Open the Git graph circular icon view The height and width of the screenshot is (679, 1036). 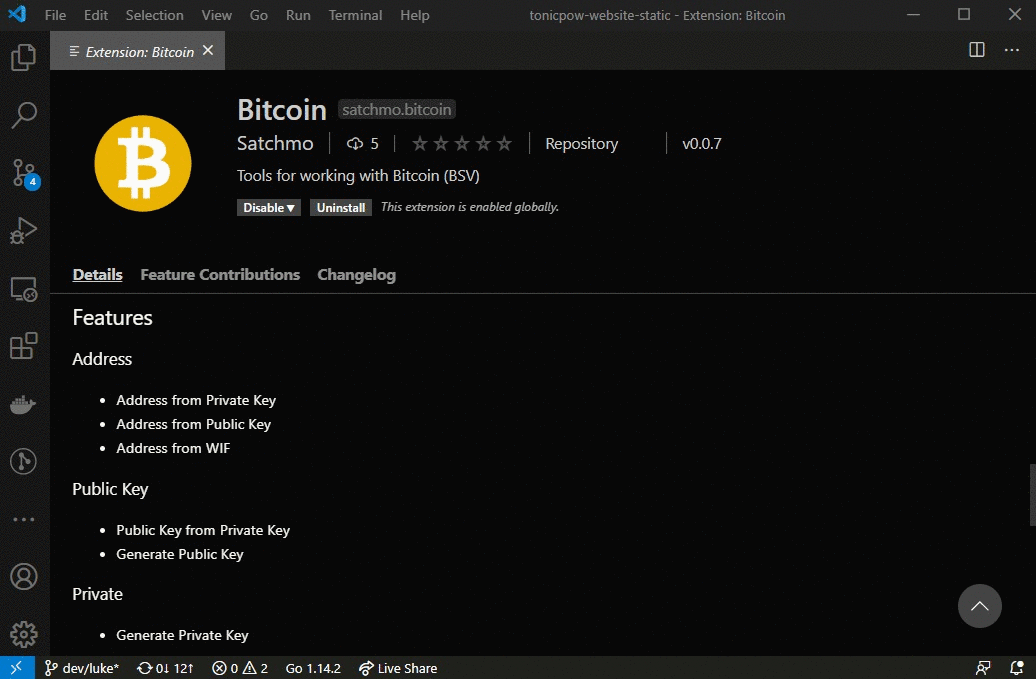pyautogui.click(x=24, y=461)
